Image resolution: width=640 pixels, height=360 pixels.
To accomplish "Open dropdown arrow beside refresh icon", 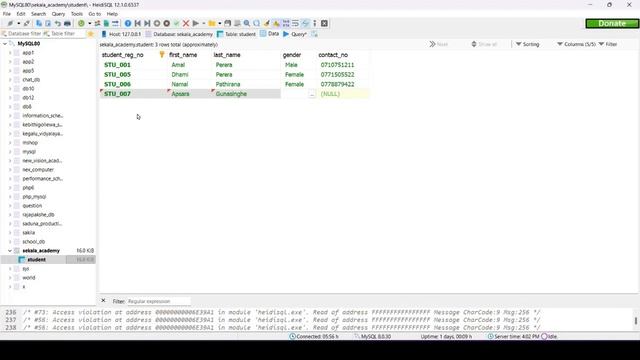I will [x=89, y=24].
